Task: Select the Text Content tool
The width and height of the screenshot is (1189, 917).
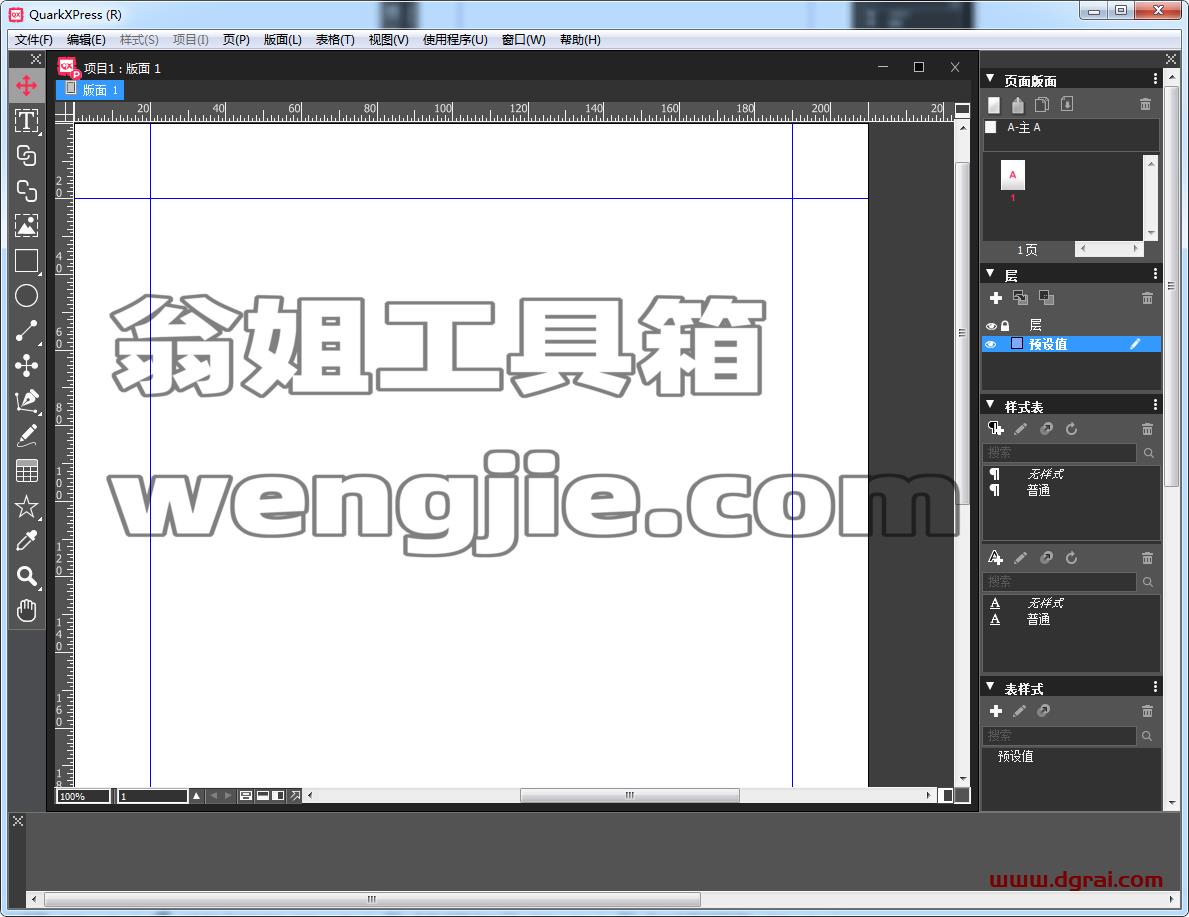Action: coord(27,120)
